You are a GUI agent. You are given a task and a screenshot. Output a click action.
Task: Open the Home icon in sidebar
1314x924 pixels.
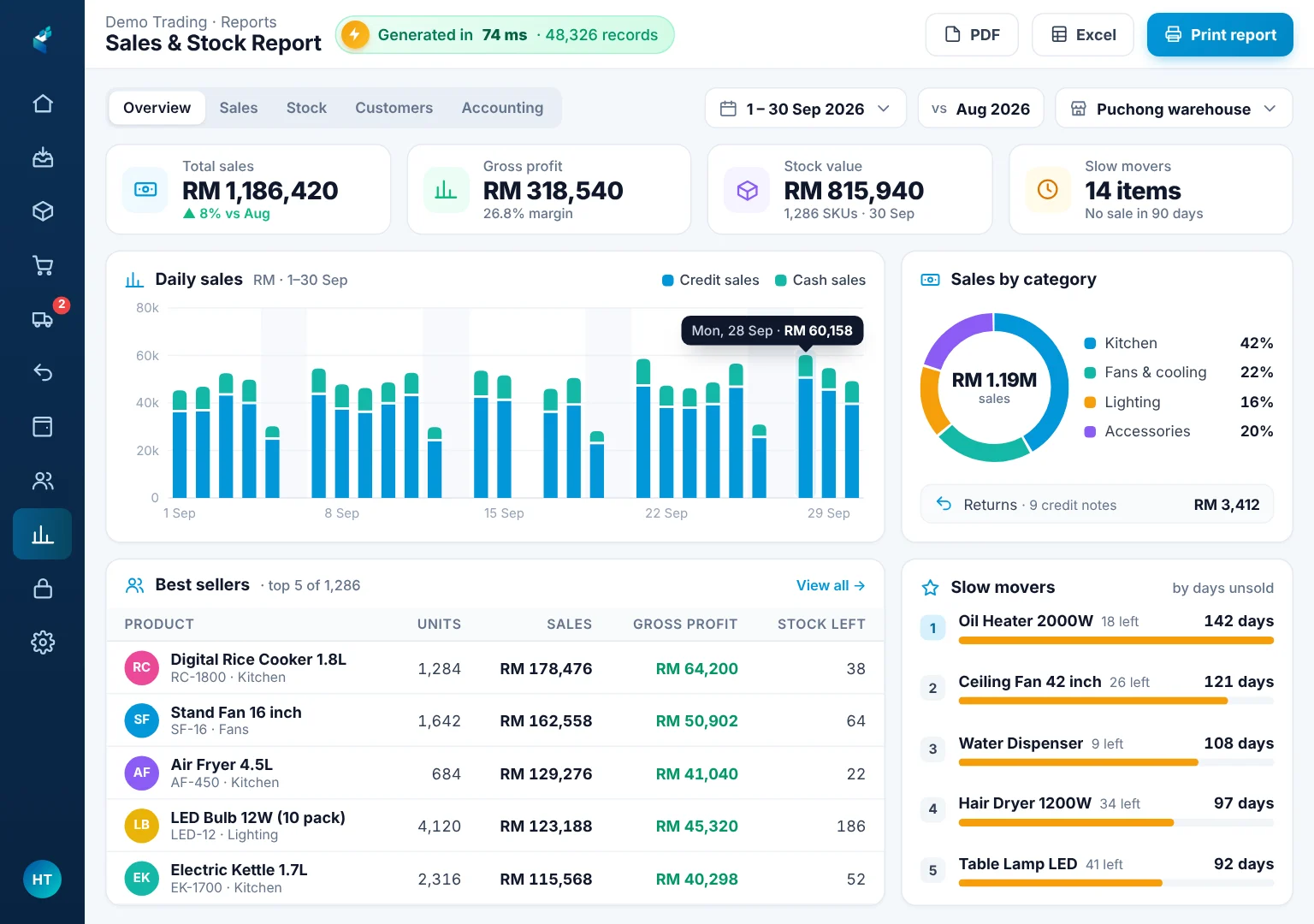pyautogui.click(x=43, y=104)
